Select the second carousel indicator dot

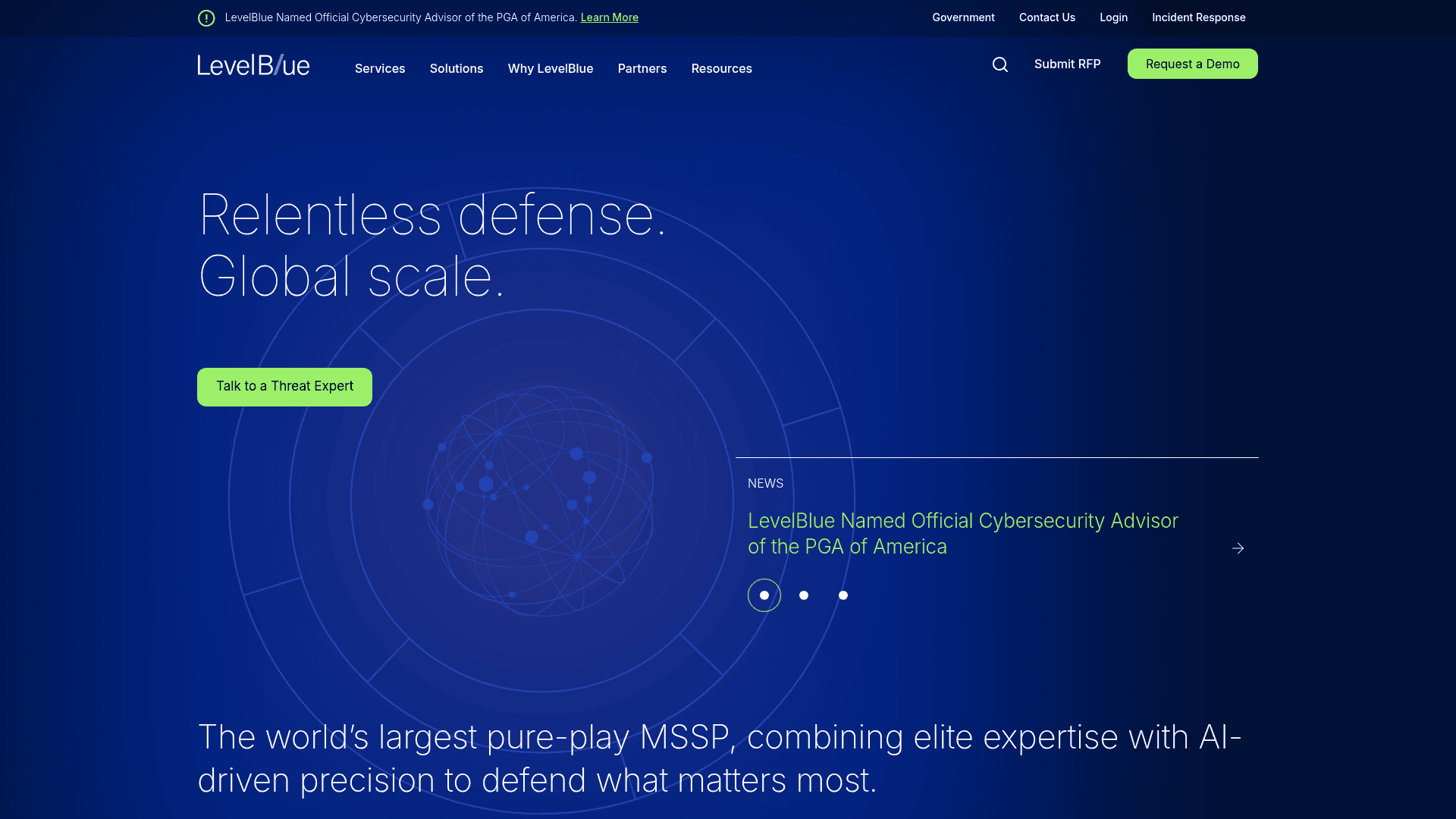pyautogui.click(x=804, y=595)
